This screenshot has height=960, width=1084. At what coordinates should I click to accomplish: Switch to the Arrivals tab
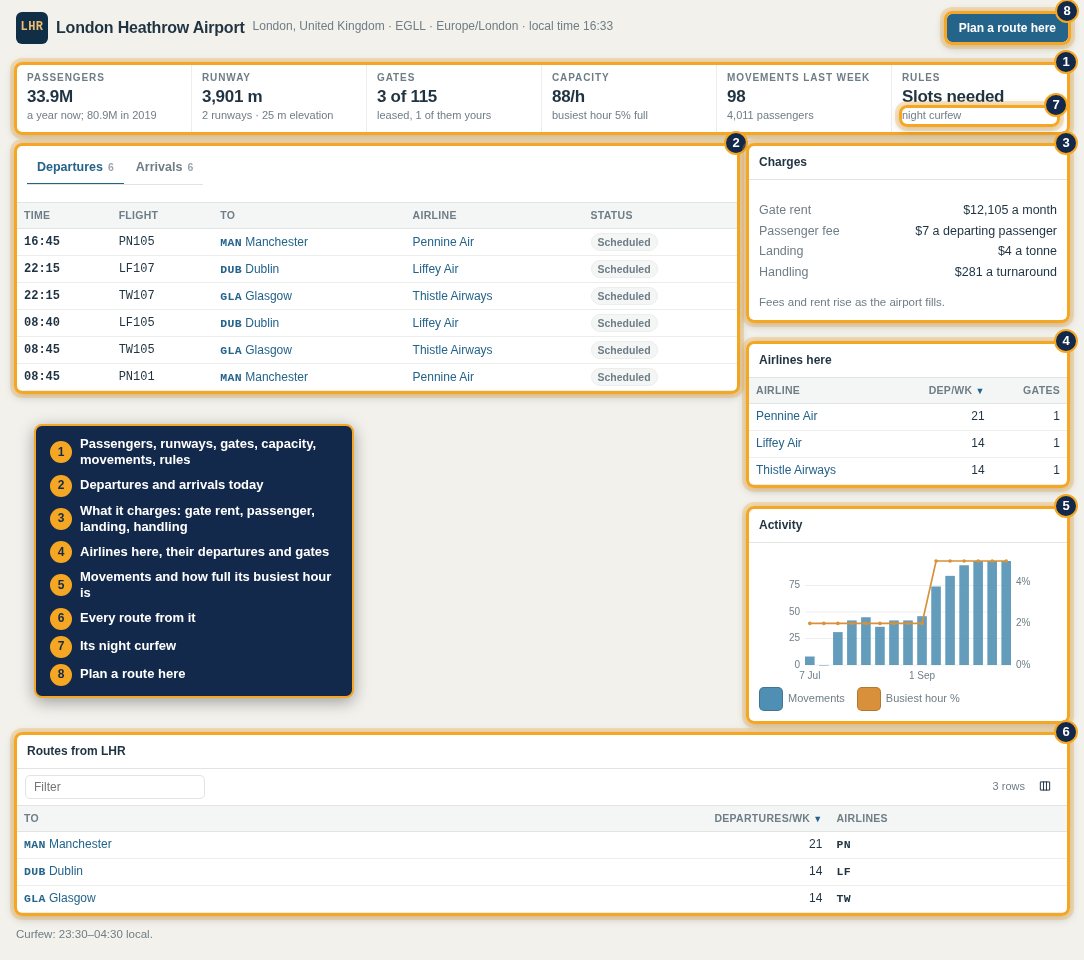pos(164,167)
